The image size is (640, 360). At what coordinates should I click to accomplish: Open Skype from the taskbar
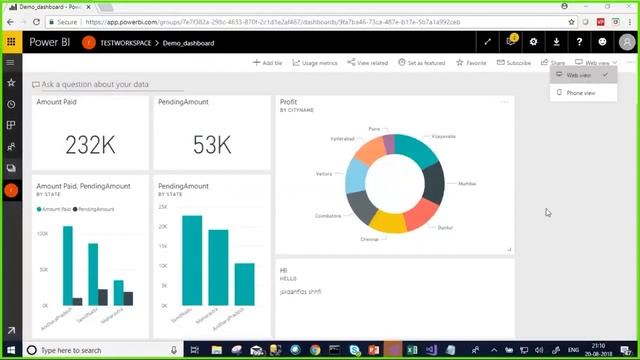coord(355,350)
